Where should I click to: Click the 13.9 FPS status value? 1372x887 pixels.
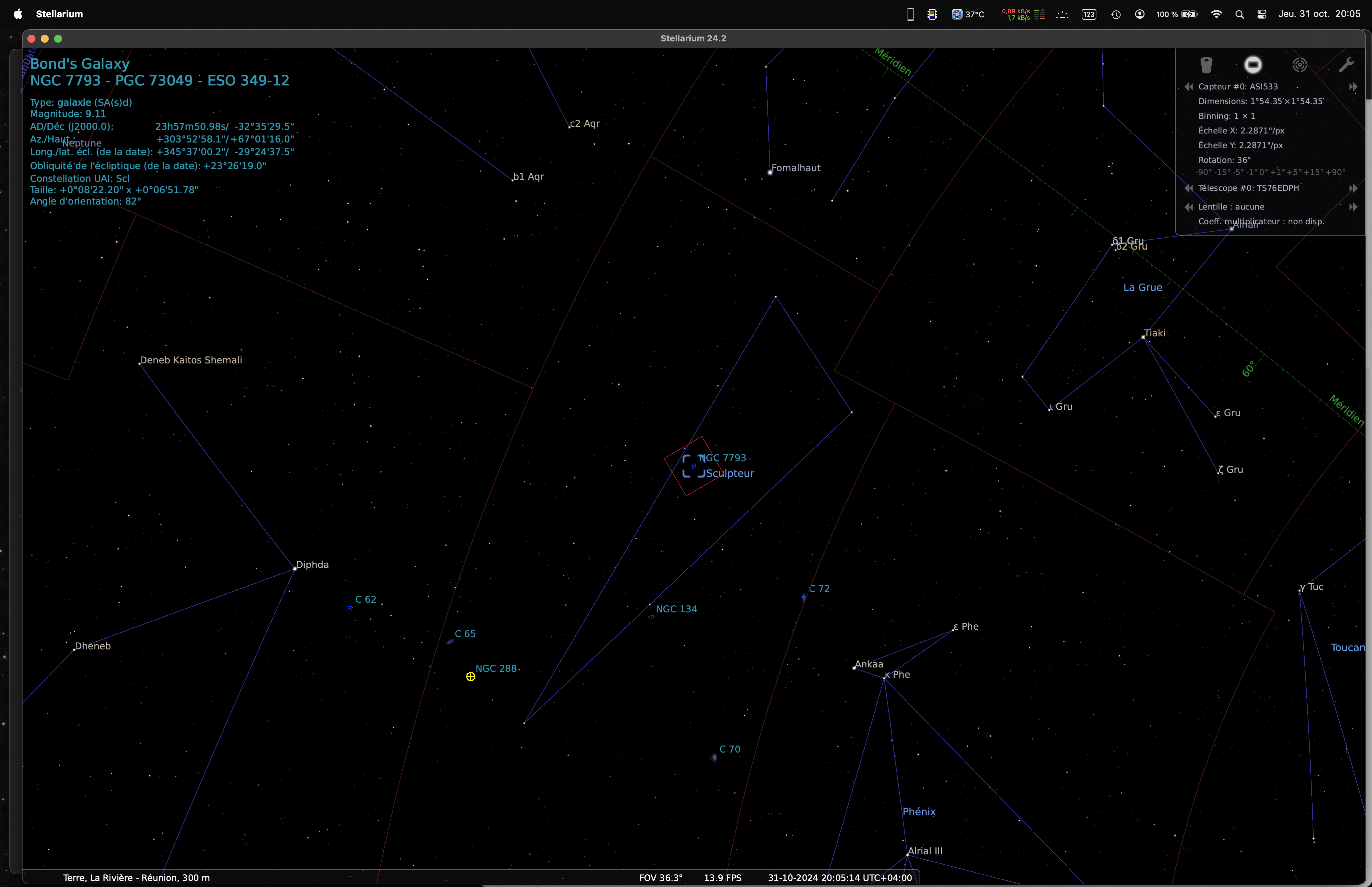tap(723, 878)
